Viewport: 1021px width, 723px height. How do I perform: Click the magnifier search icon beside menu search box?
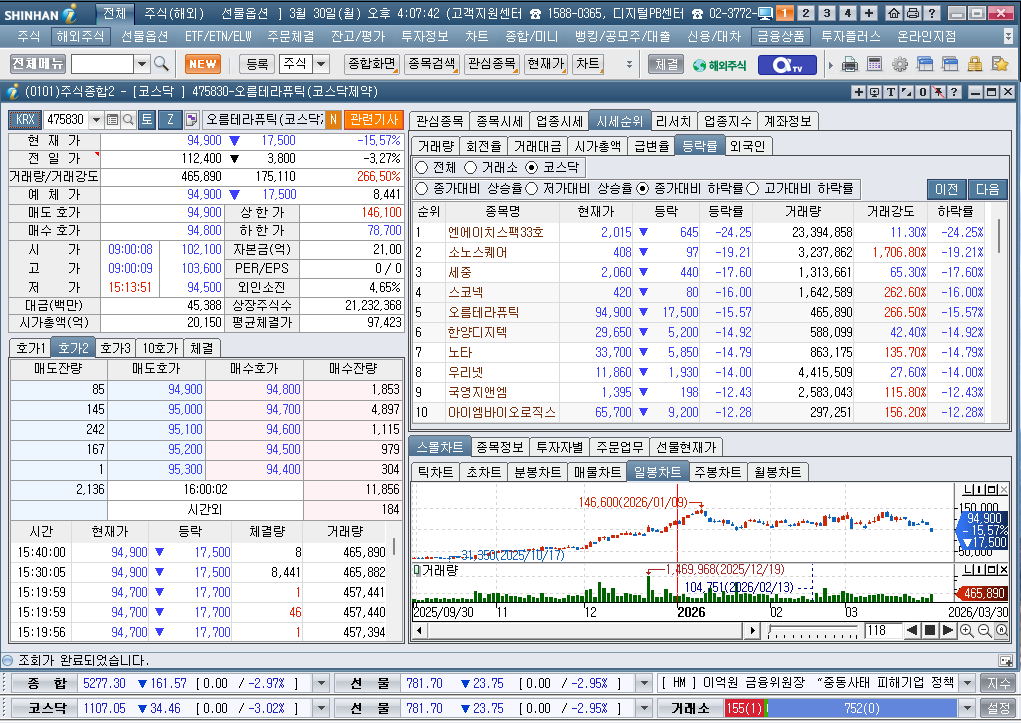161,64
